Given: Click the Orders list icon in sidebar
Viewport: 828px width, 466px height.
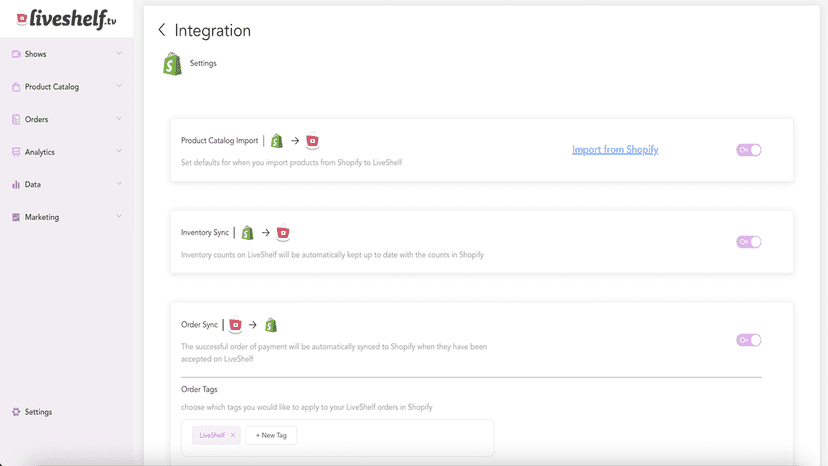Looking at the screenshot, I should pos(16,119).
